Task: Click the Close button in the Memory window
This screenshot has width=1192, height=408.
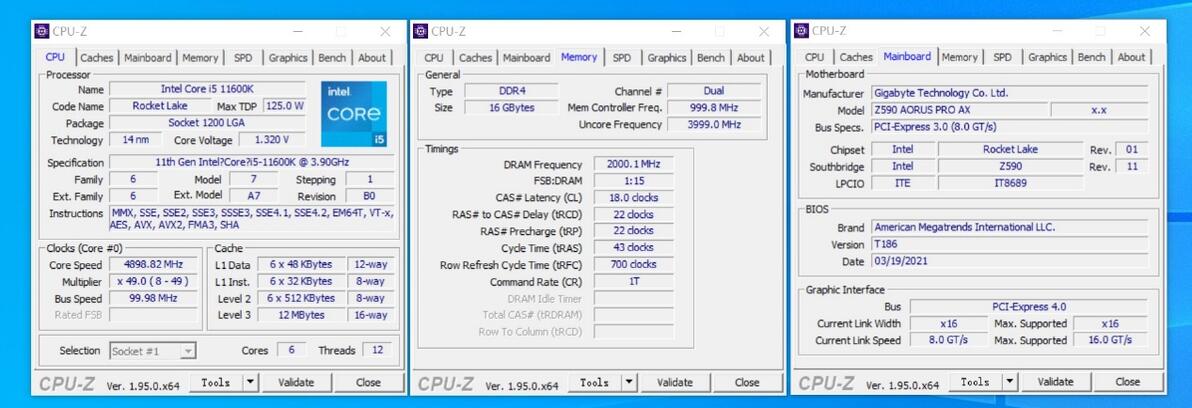Action: (x=747, y=382)
